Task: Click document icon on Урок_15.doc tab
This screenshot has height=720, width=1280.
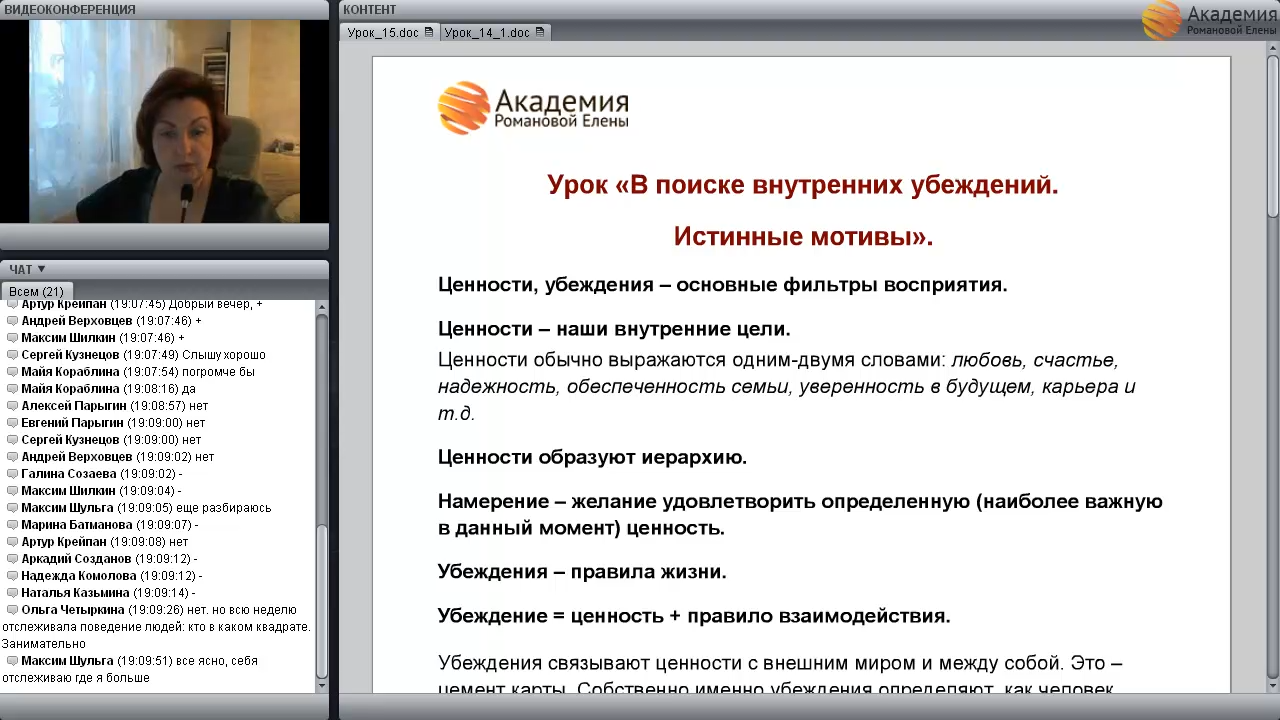Action: [x=429, y=32]
